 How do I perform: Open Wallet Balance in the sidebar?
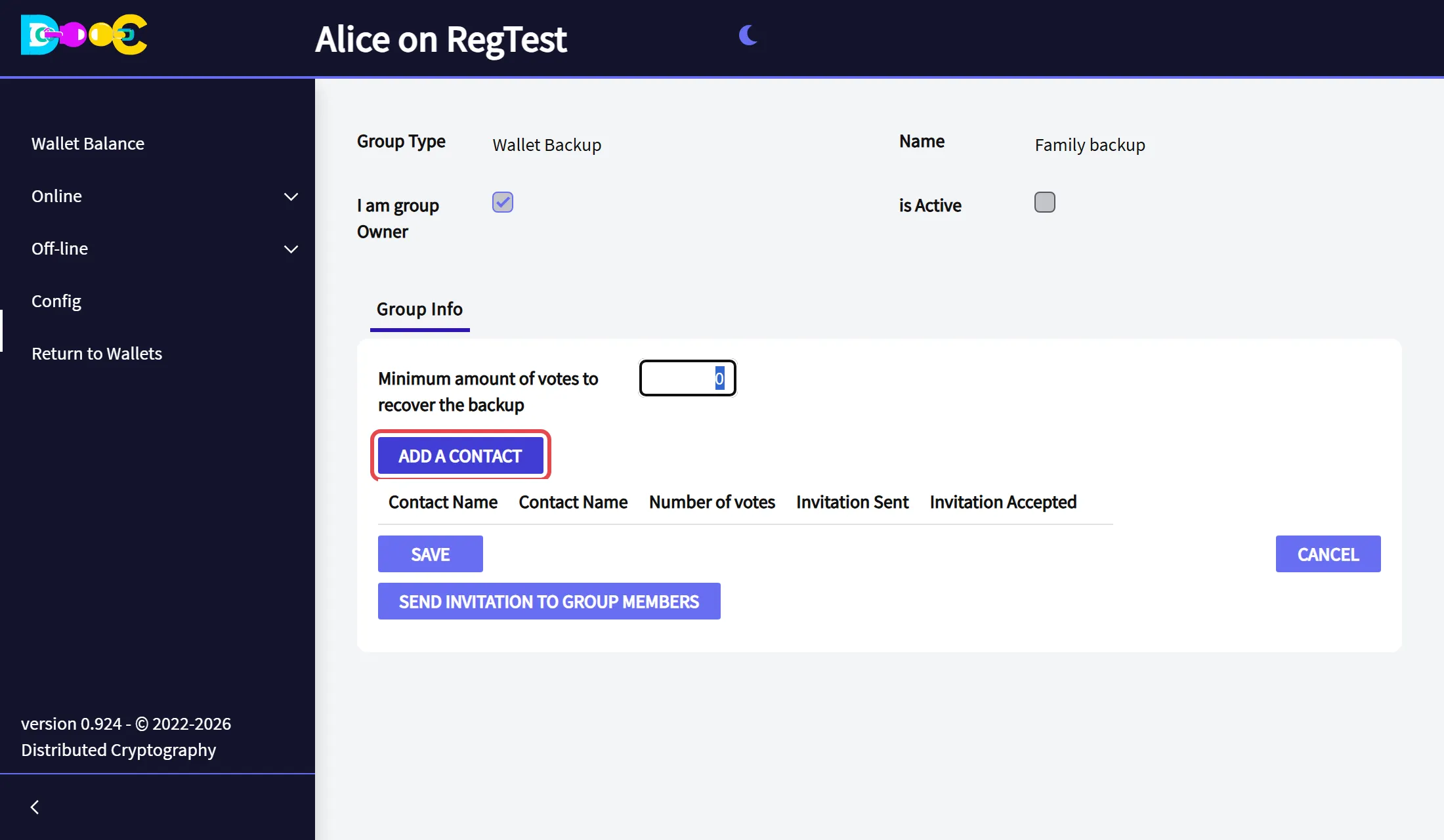(88, 143)
